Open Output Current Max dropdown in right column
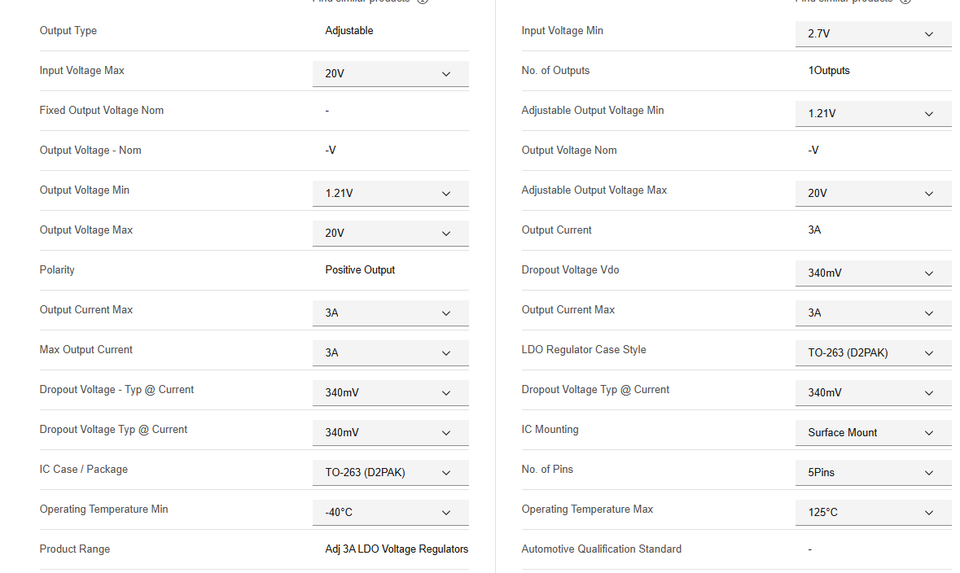960x573 pixels. pos(872,312)
